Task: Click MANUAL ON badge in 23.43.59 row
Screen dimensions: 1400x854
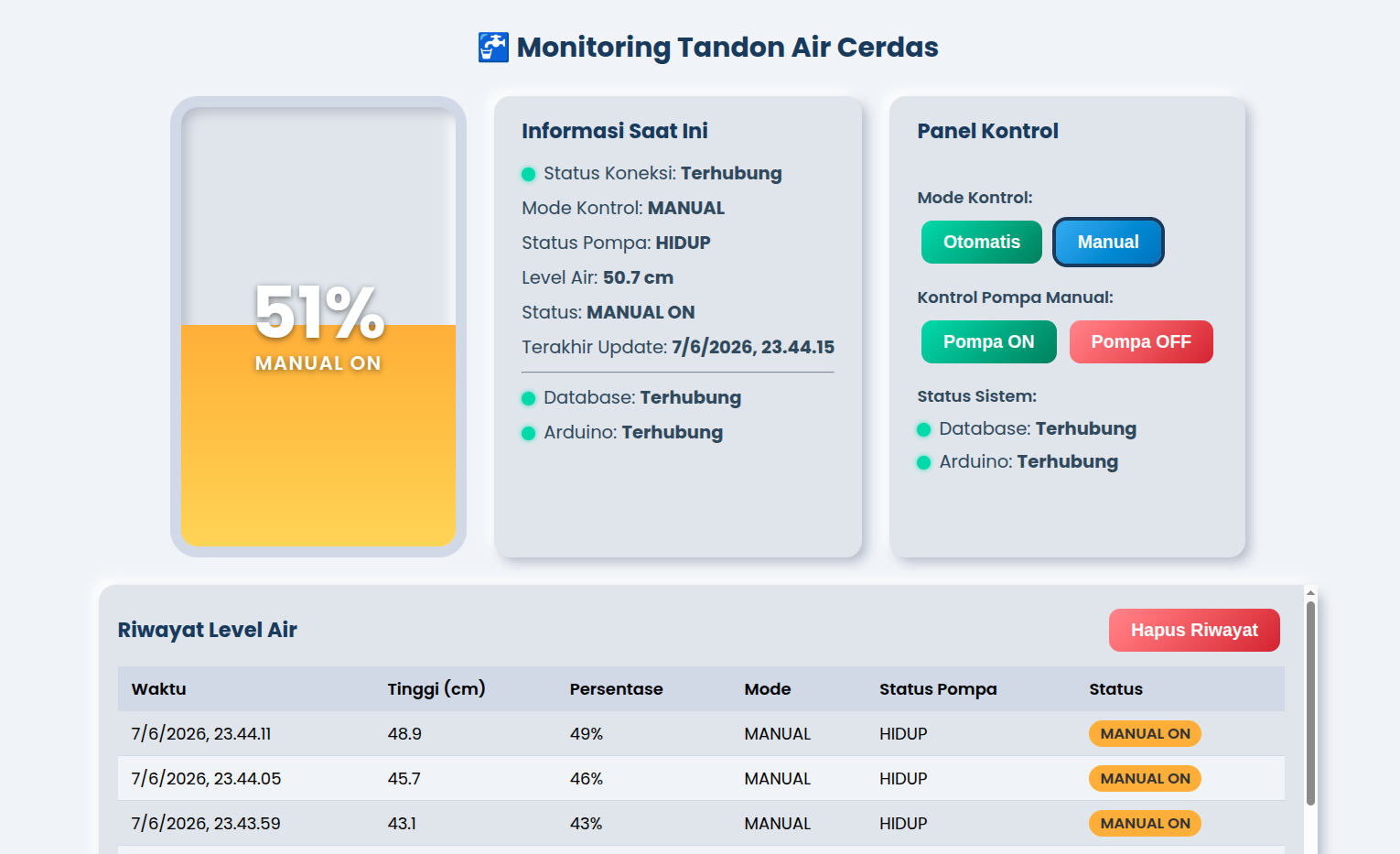Action: tap(1145, 823)
